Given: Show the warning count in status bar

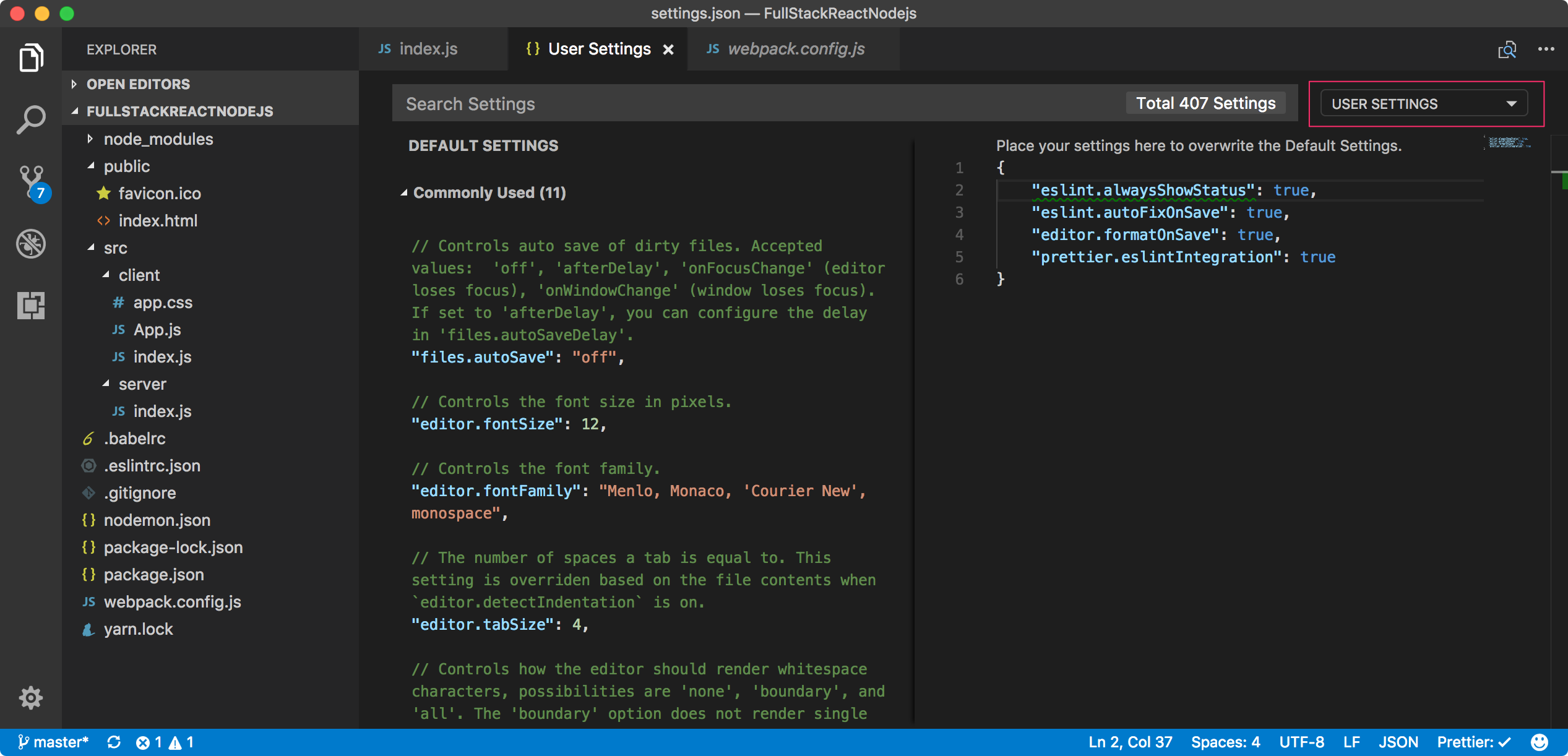Looking at the screenshot, I should tap(181, 742).
